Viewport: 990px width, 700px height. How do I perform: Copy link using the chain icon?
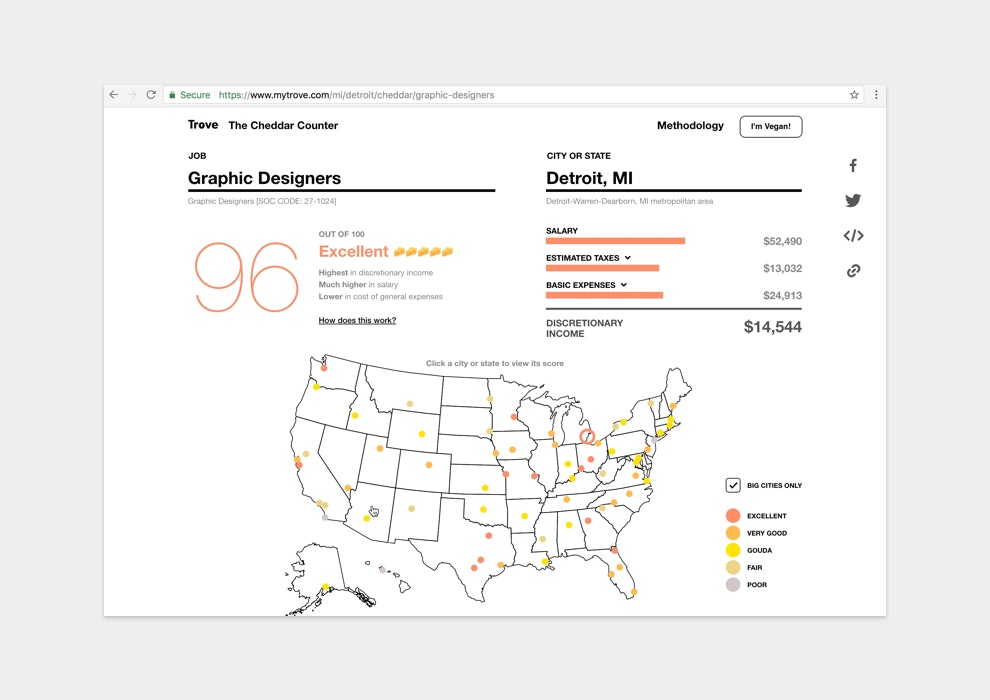(x=853, y=271)
